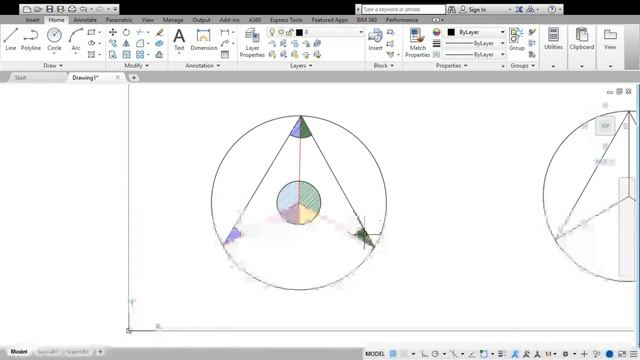Viewport: 640px width, 360px height.
Task: Click the black layer color swatch in Layers panel
Action: coord(299,32)
